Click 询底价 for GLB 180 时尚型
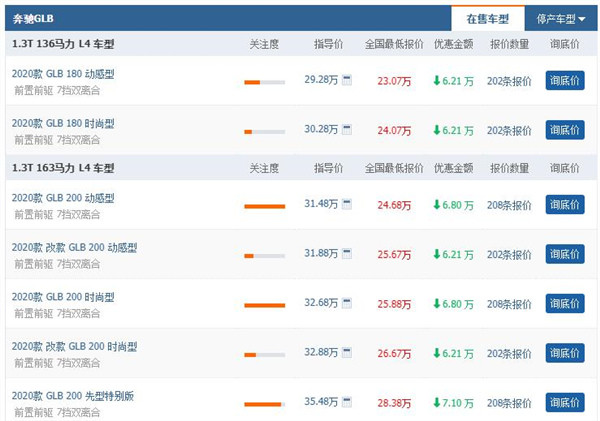 coord(565,130)
